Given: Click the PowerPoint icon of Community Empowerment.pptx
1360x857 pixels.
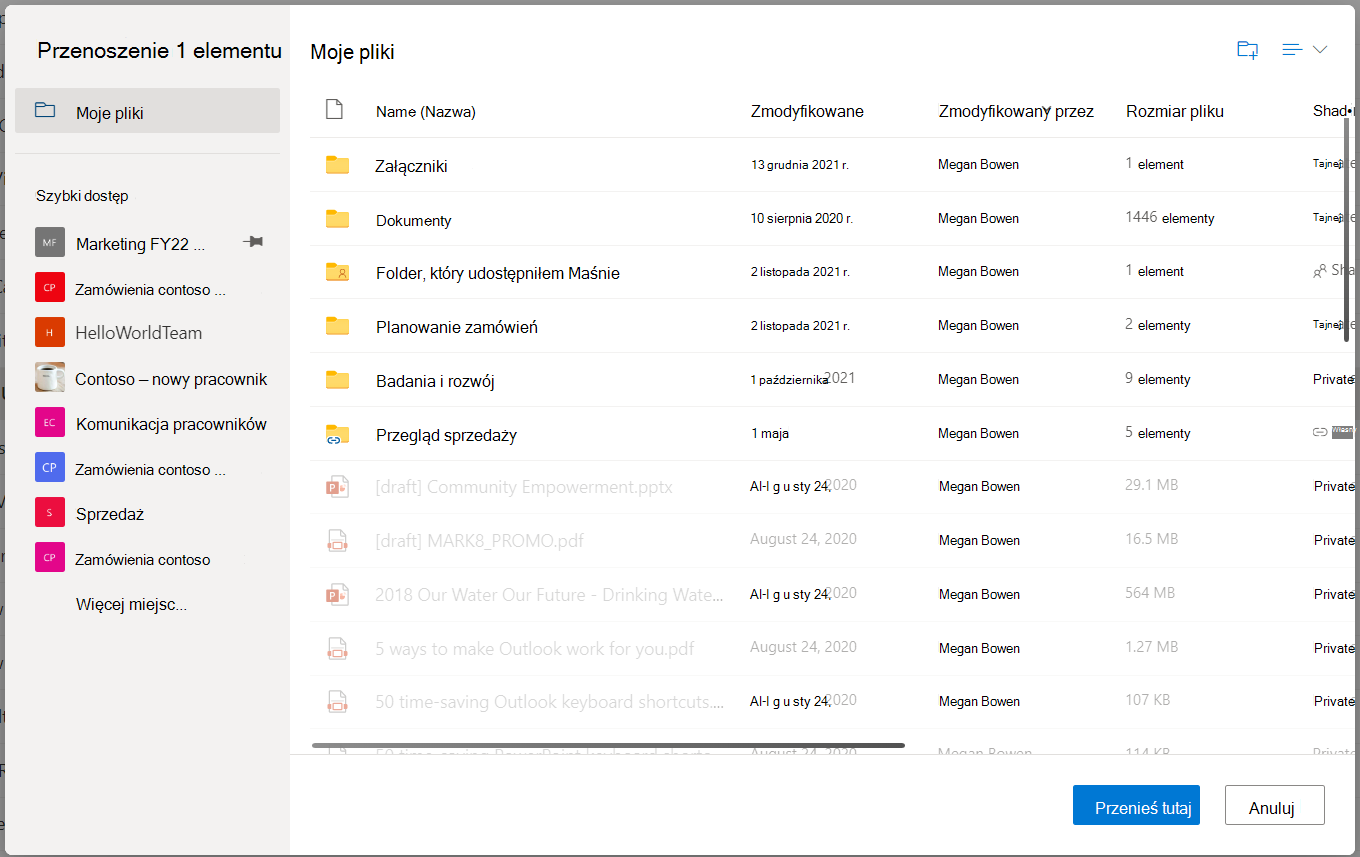Looking at the screenshot, I should coord(336,487).
